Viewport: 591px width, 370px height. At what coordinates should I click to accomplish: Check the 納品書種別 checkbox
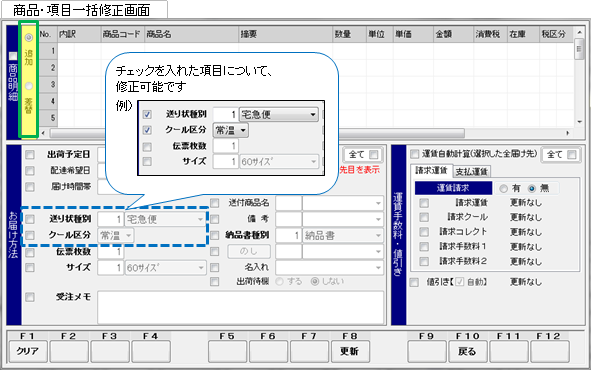pyautogui.click(x=214, y=235)
